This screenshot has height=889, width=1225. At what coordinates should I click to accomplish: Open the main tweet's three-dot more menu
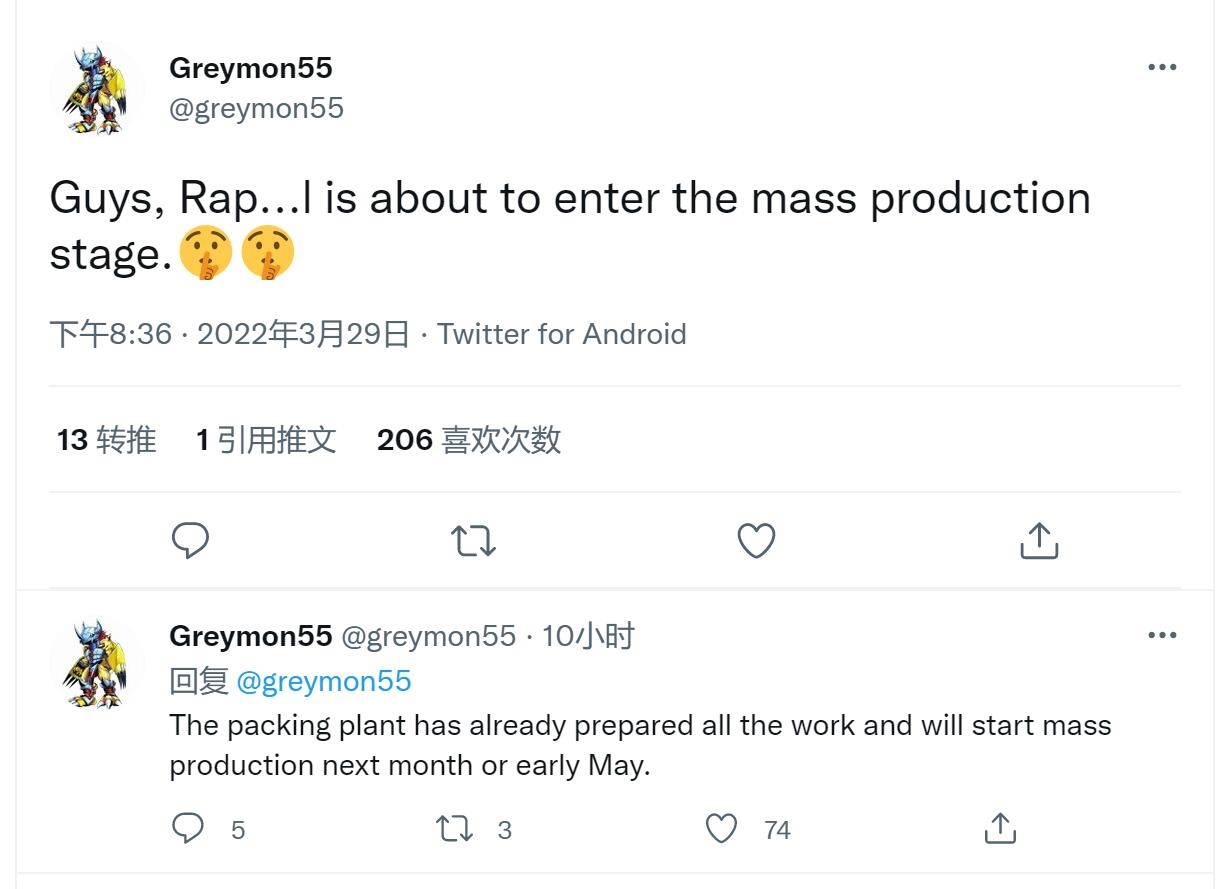tap(1162, 67)
